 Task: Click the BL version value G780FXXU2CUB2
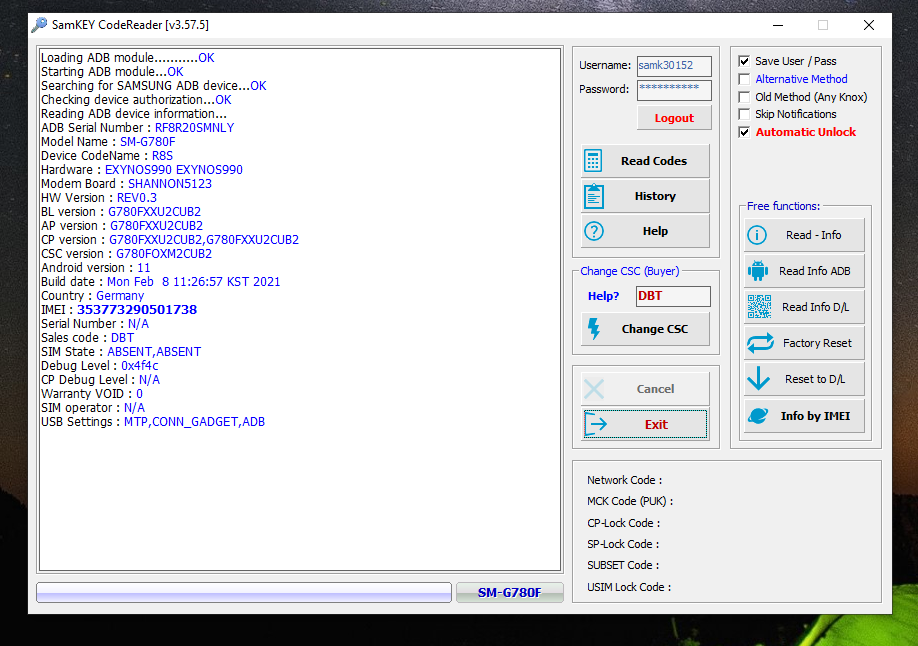(155, 211)
